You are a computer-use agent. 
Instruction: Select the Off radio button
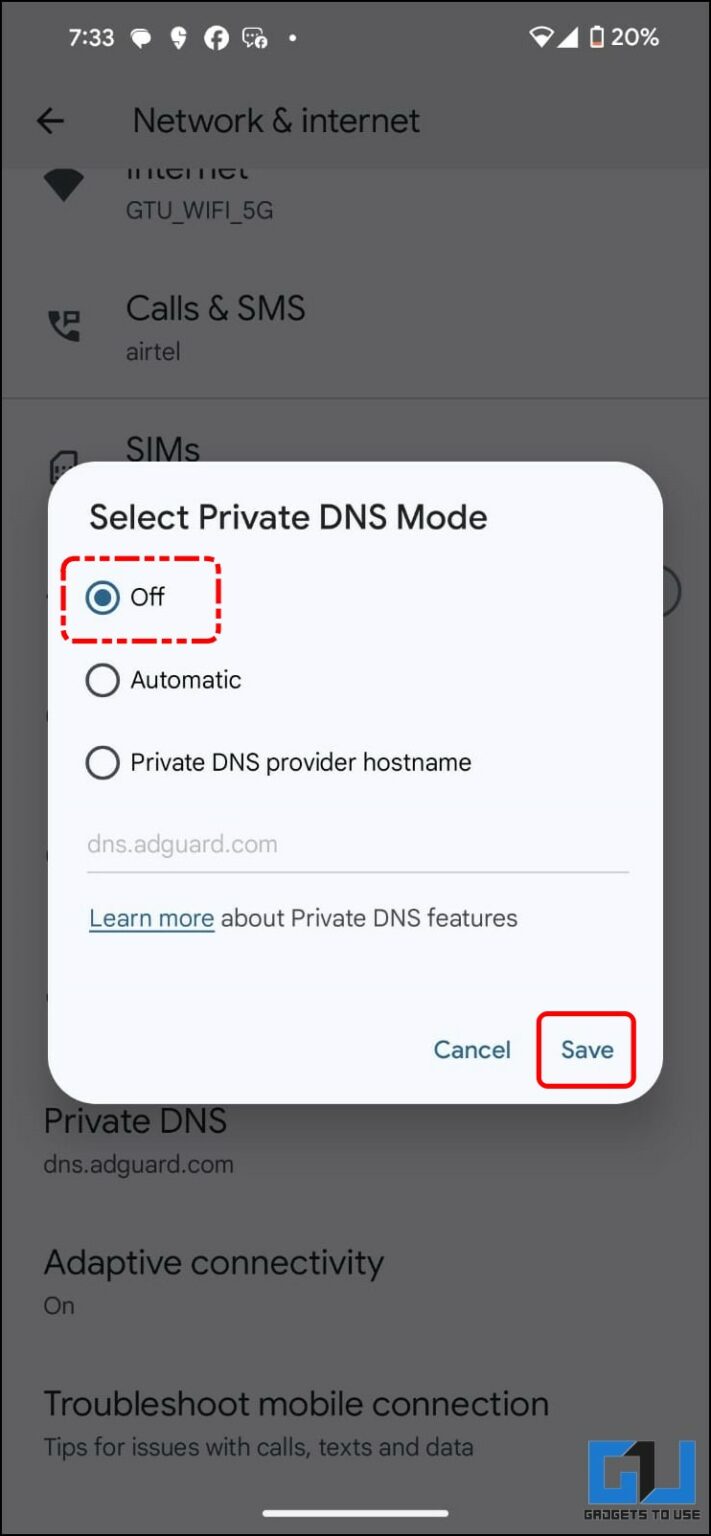click(x=102, y=597)
